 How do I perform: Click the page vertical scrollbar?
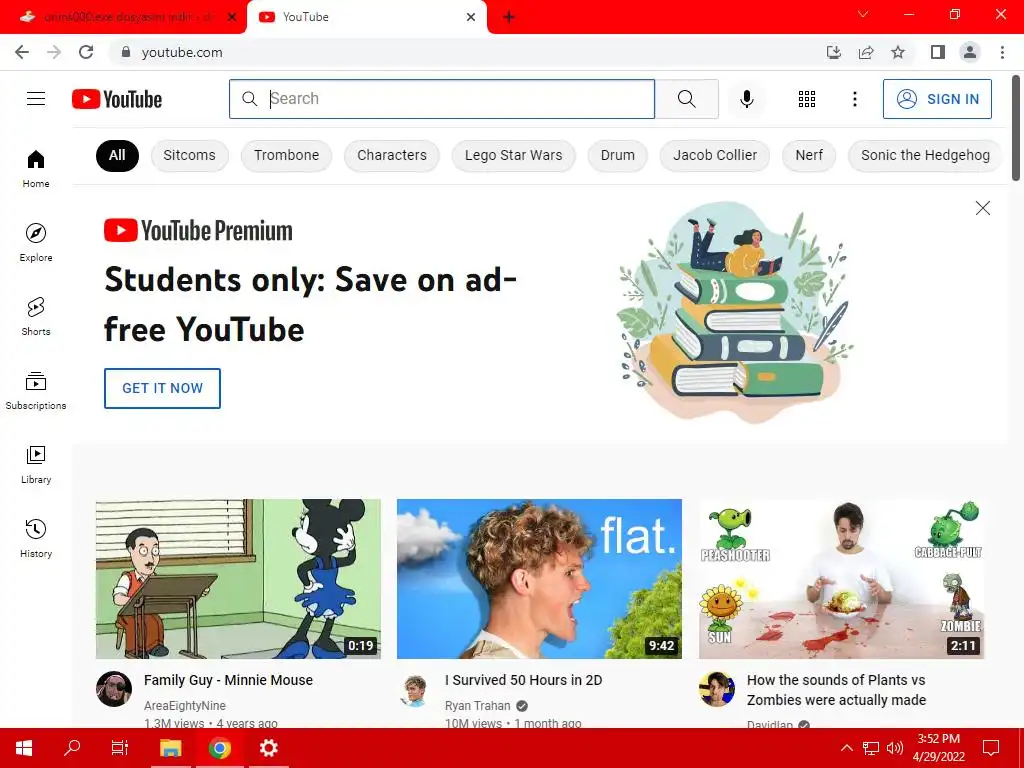(x=1016, y=127)
